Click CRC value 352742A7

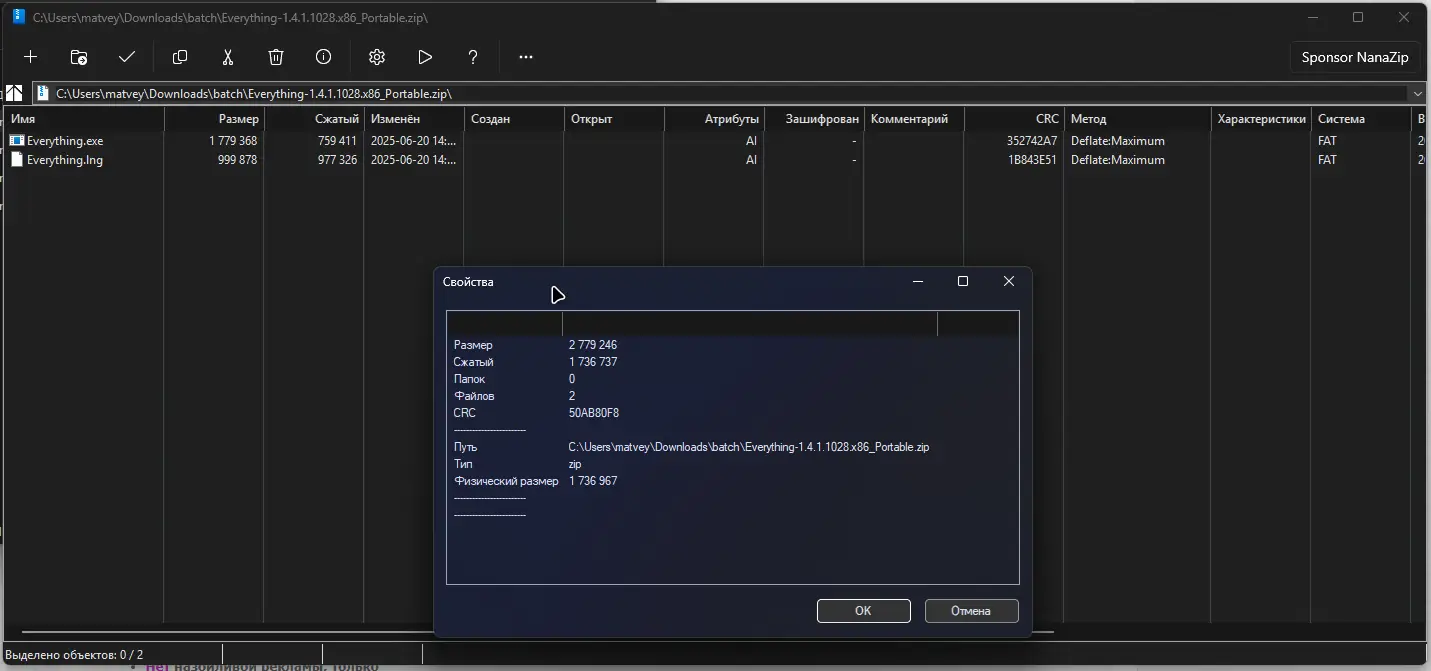click(x=1031, y=141)
